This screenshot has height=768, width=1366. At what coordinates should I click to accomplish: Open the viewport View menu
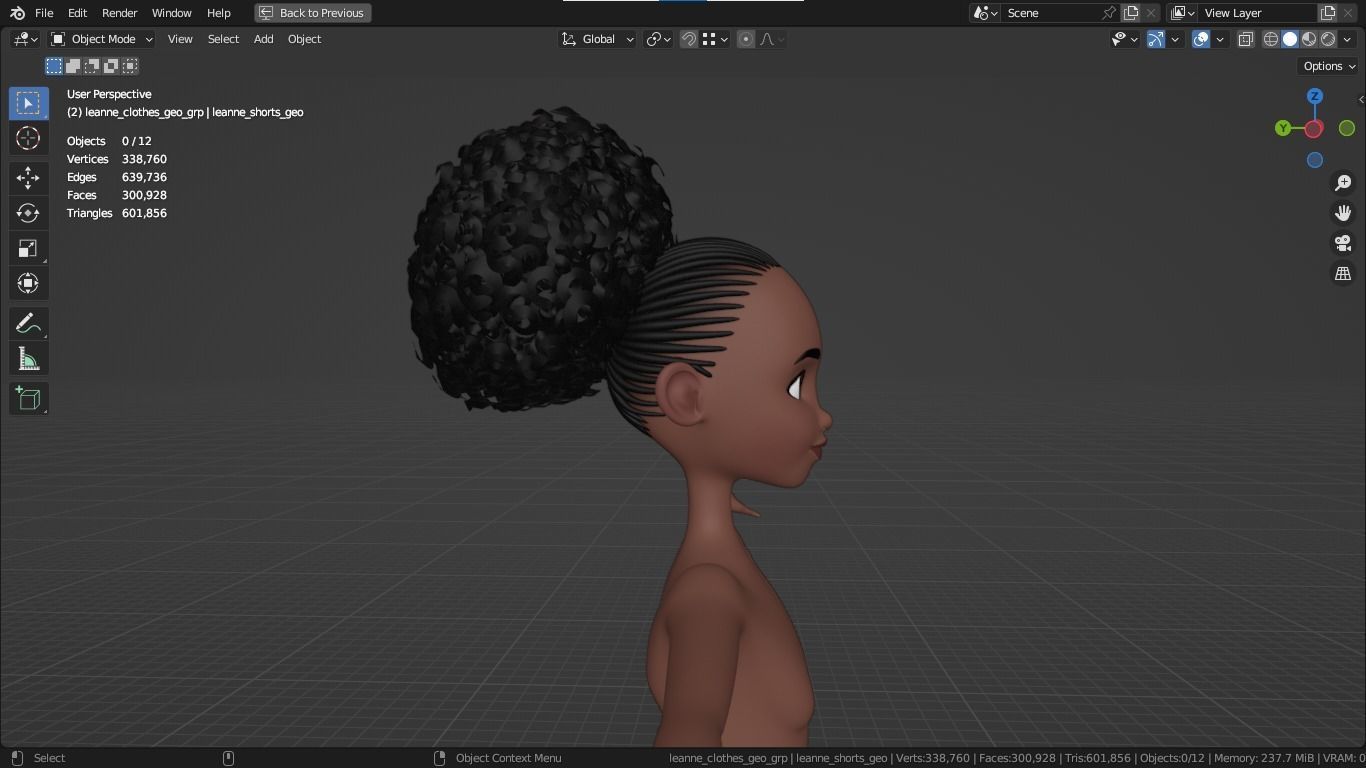point(180,39)
